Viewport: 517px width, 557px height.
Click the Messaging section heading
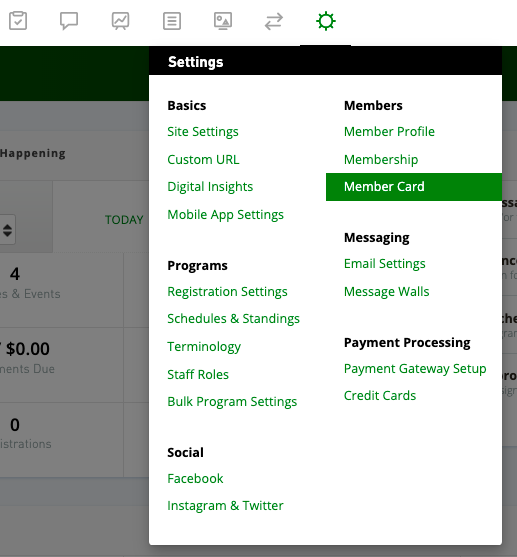[x=377, y=238]
